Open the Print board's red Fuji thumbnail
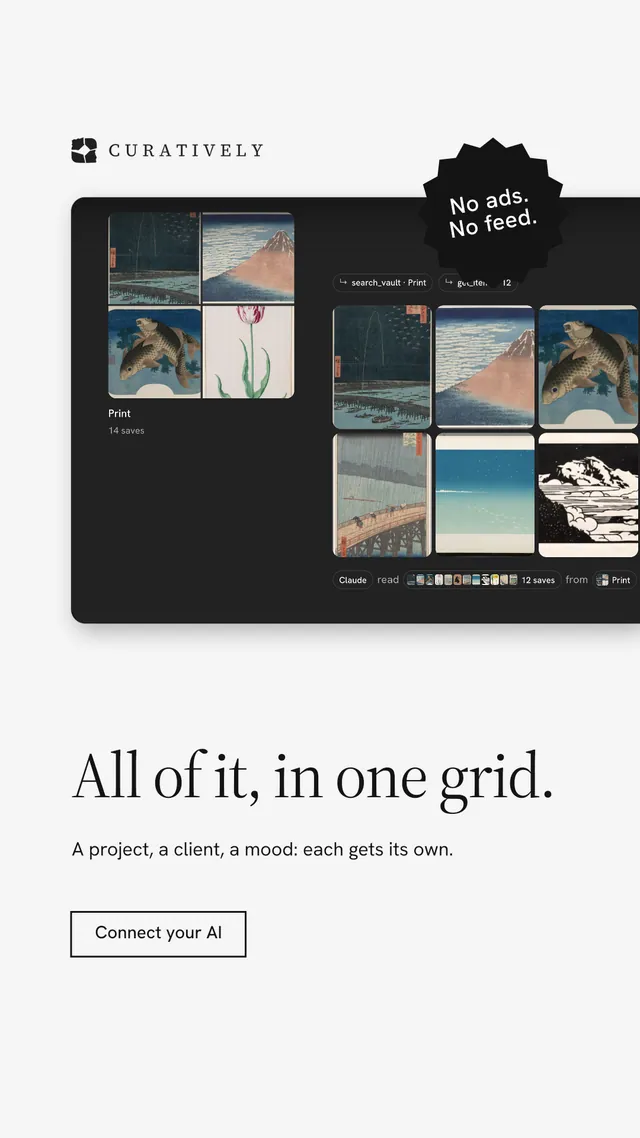 [x=248, y=258]
